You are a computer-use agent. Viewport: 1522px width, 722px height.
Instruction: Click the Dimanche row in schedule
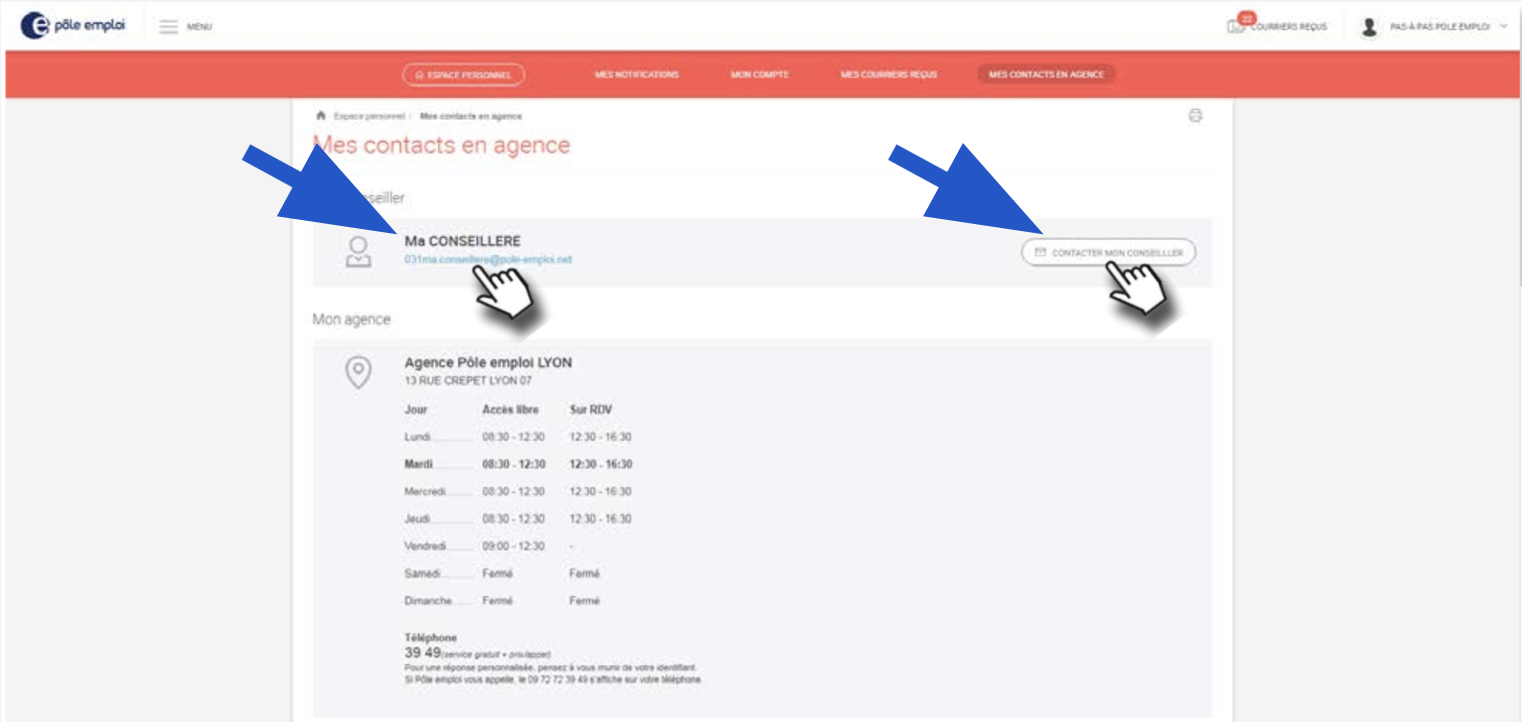click(x=503, y=601)
